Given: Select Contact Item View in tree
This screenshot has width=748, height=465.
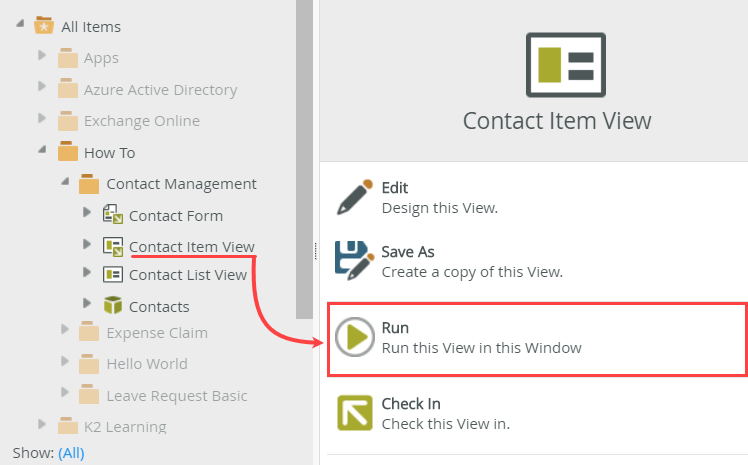Looking at the screenshot, I should (191, 246).
